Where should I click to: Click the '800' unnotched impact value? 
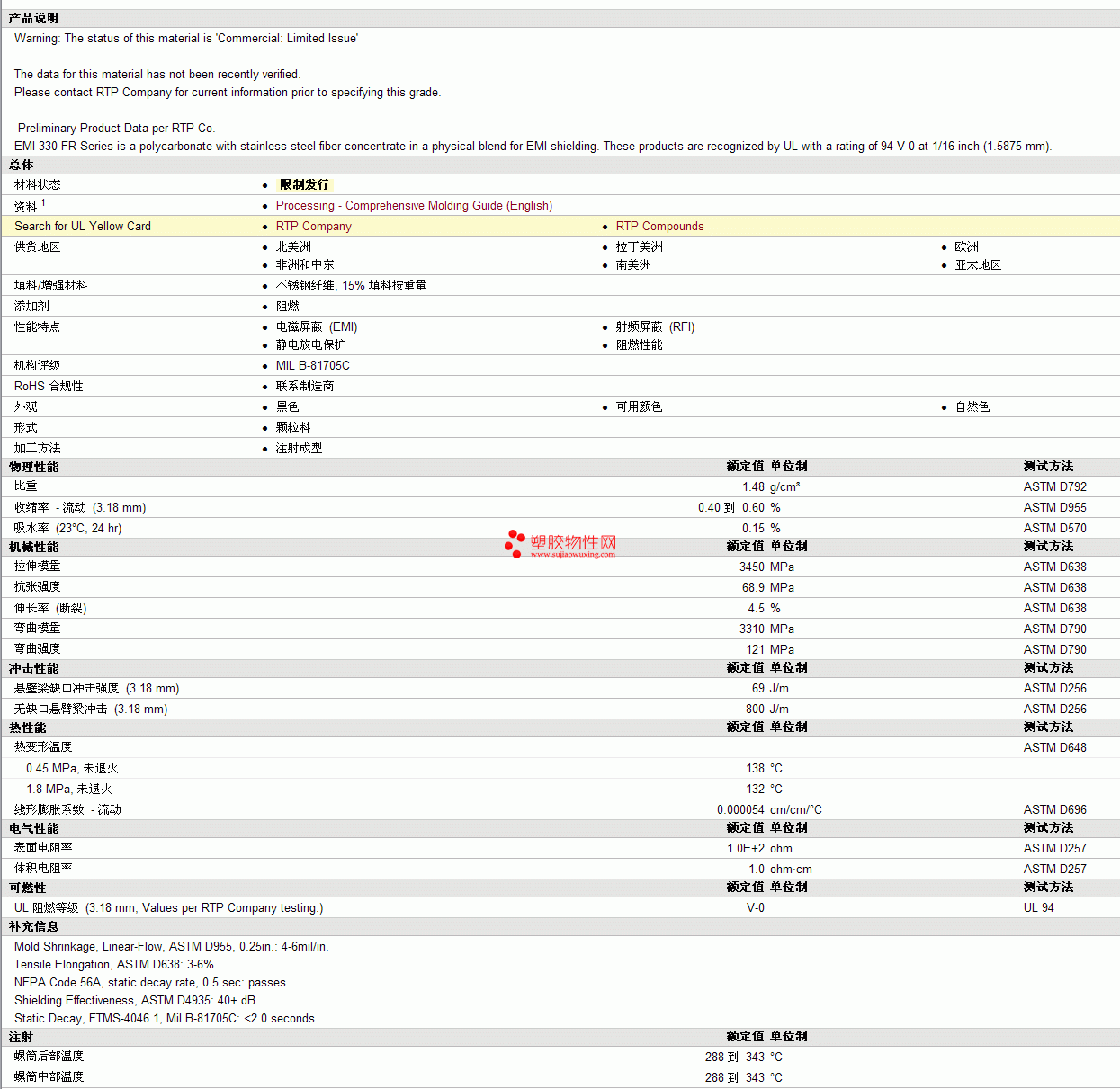pyautogui.click(x=755, y=709)
